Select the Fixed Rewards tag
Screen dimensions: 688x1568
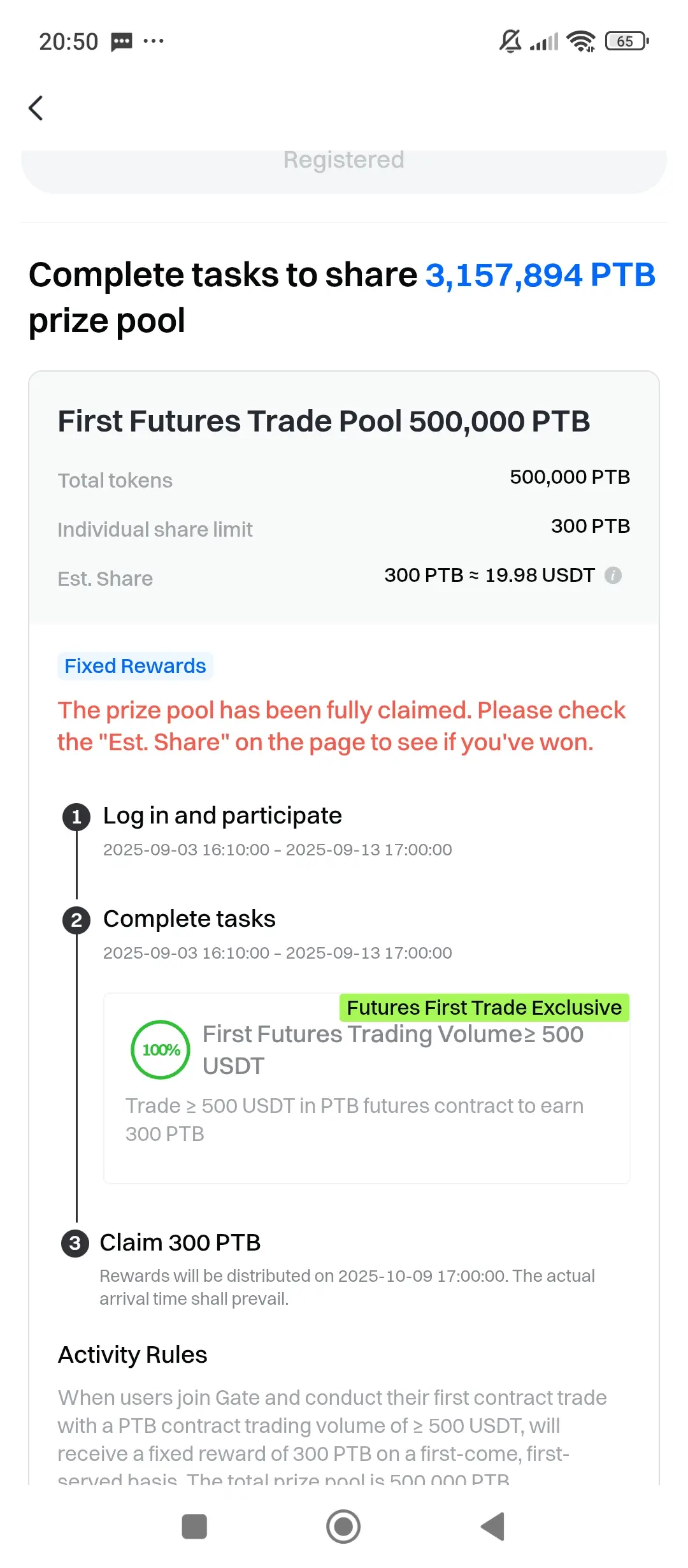(x=135, y=666)
